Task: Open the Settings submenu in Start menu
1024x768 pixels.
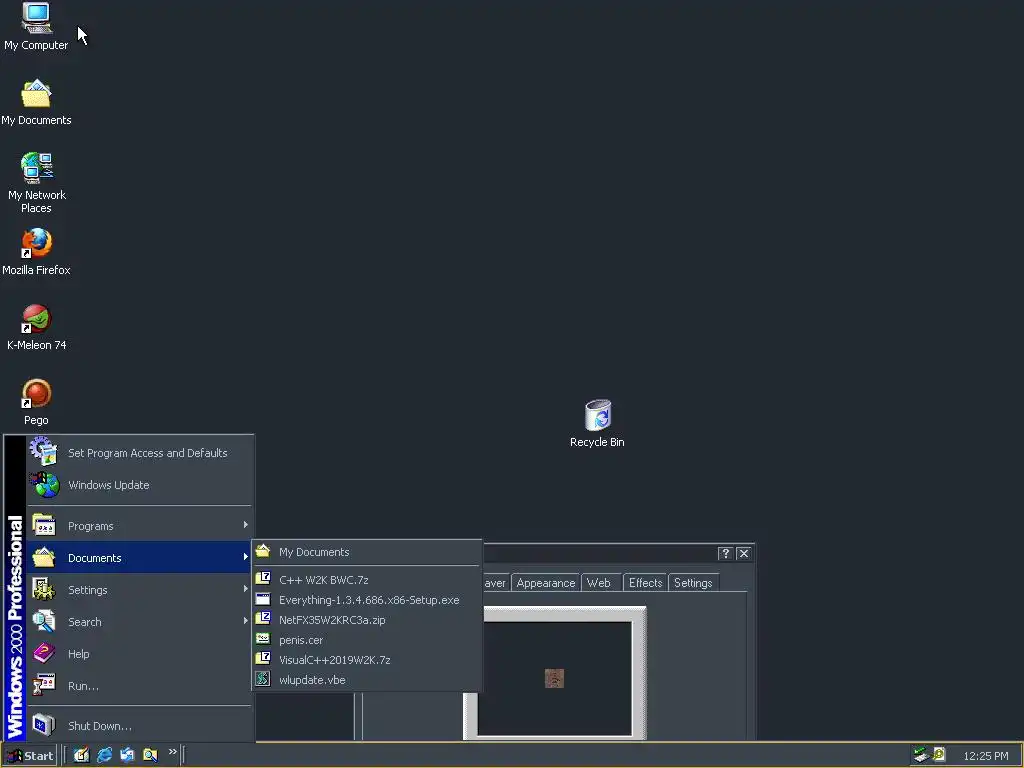Action: click(138, 590)
